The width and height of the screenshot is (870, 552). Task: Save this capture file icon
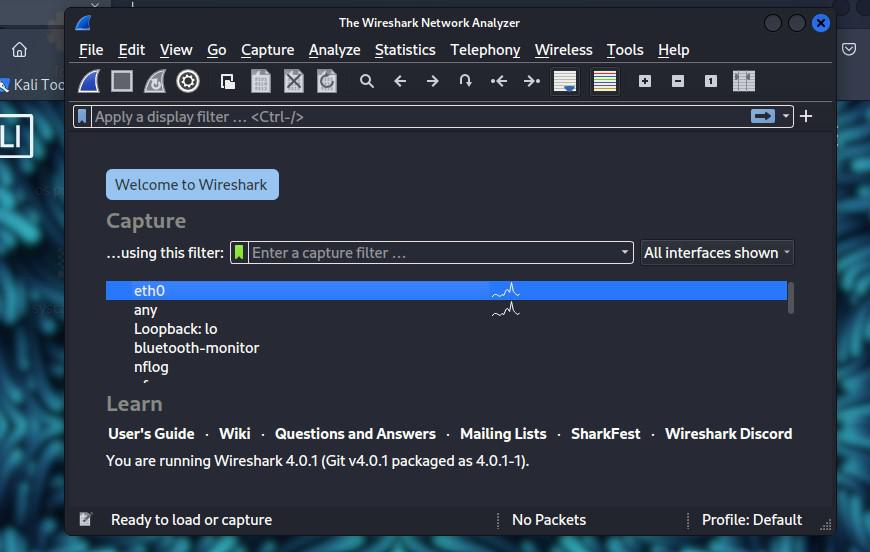[x=261, y=82]
